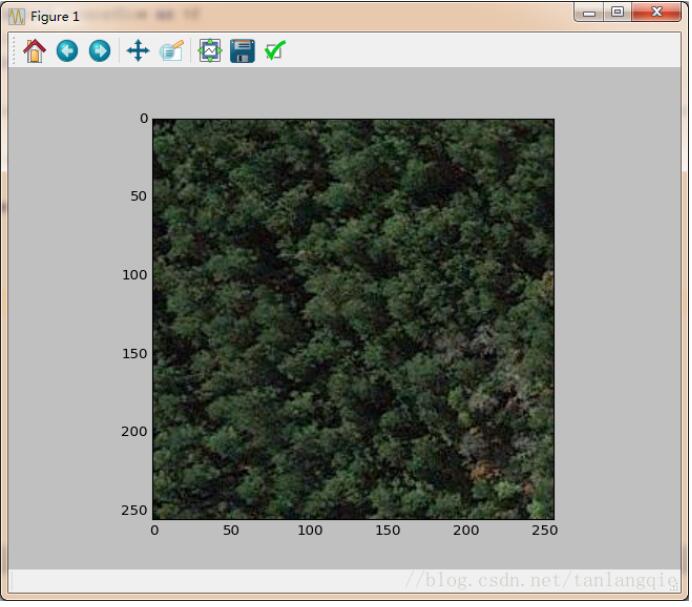Click the Home reset view icon
The height and width of the screenshot is (607, 692).
pos(35,51)
